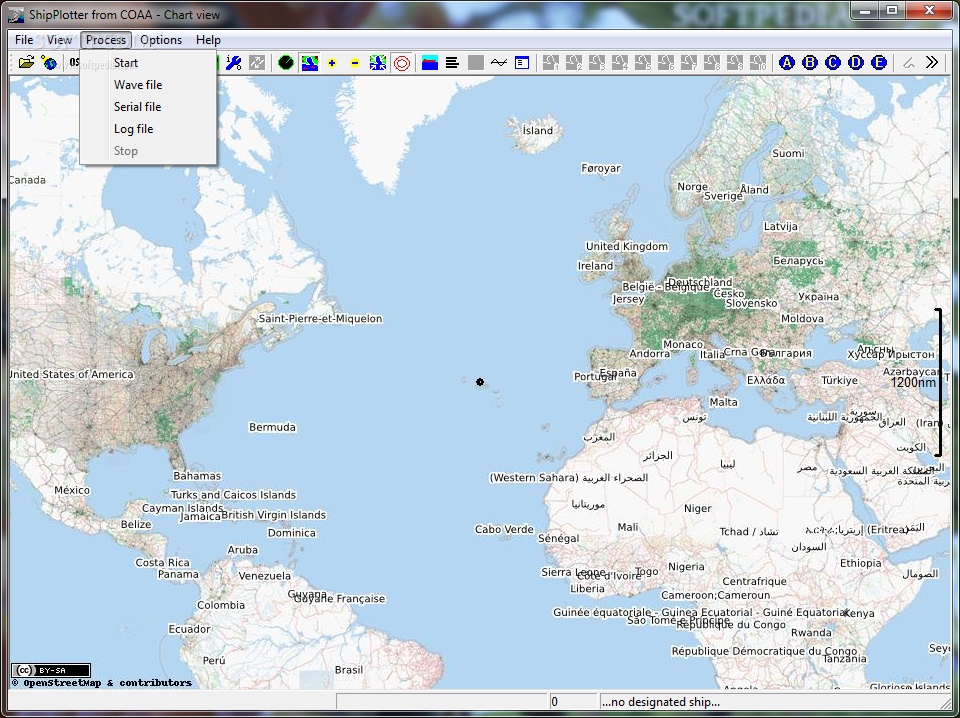
Task: Select chart preset 4 icon
Action: [x=620, y=62]
